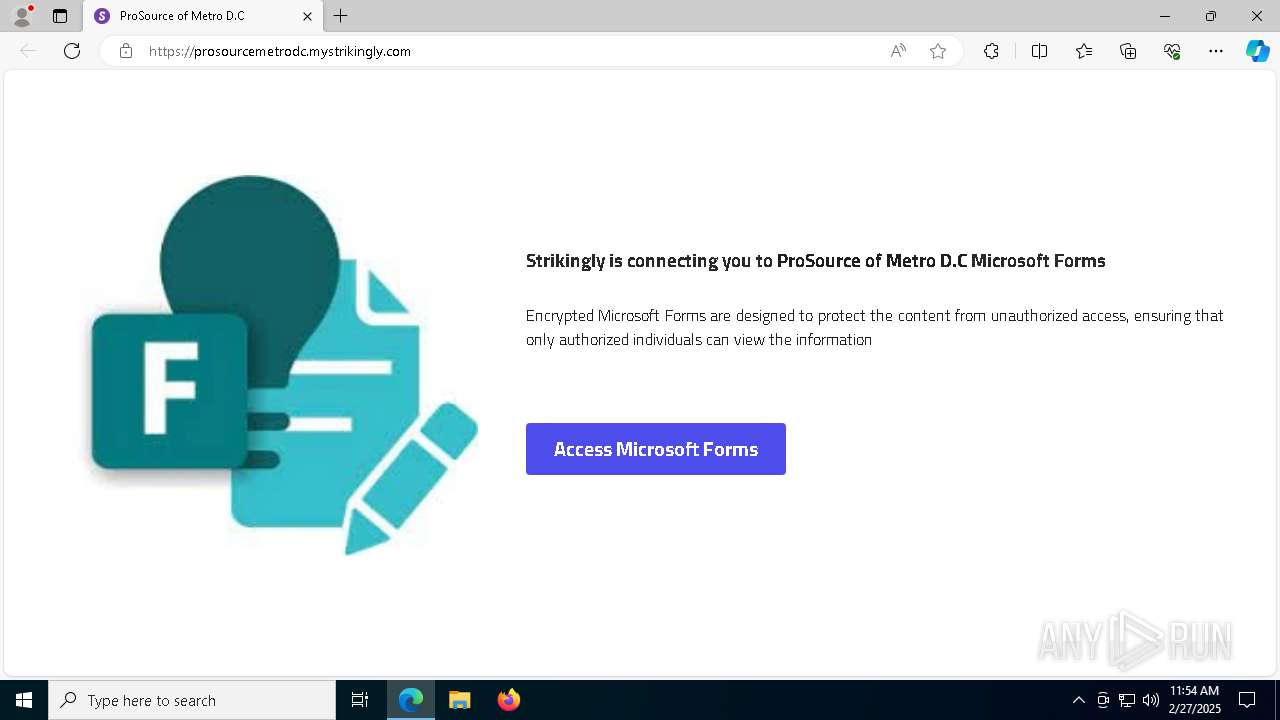Open the Windows Start menu
1280x720 pixels.
pyautogui.click(x=24, y=700)
